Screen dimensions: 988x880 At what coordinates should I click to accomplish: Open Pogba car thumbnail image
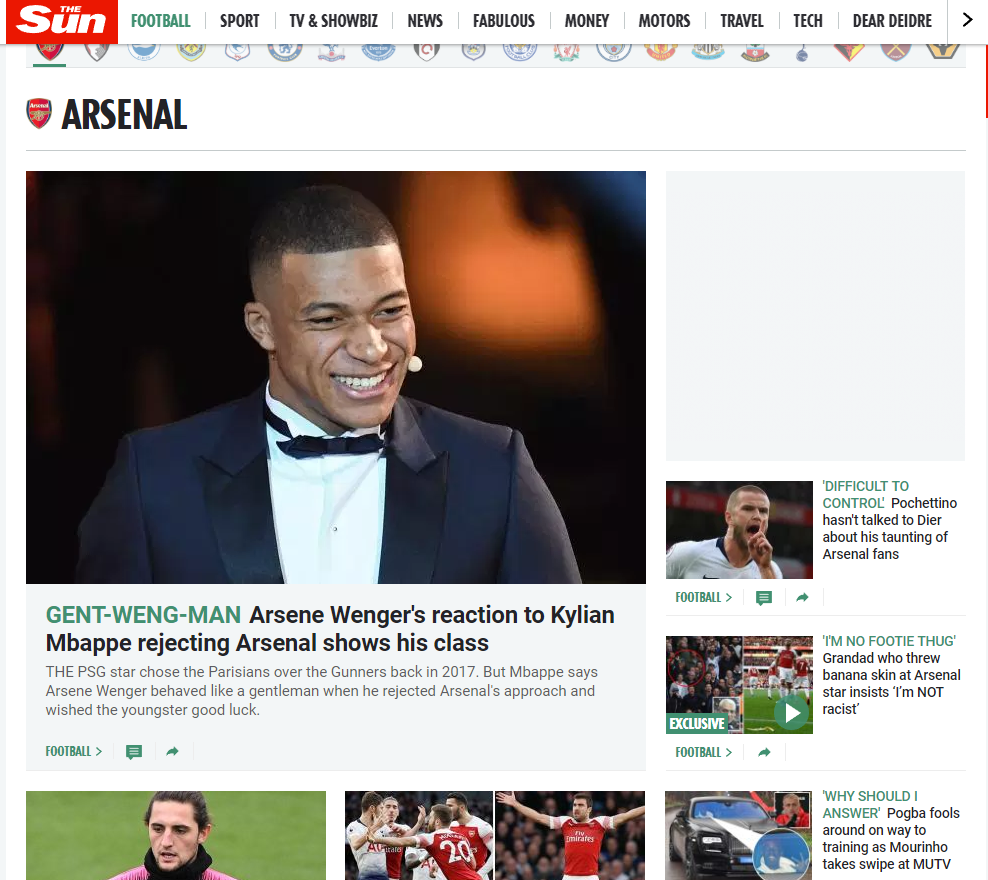[738, 835]
